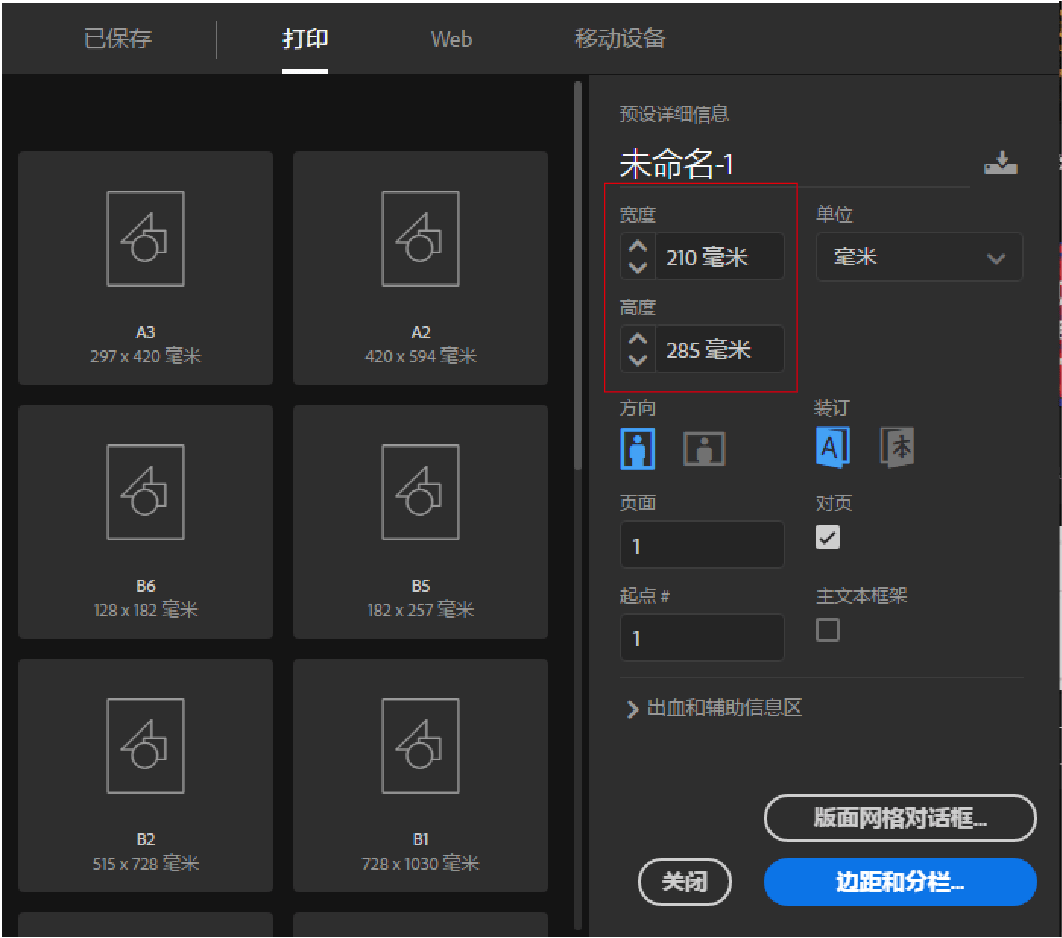1062x938 pixels.
Task: Choose left-to-right binding icon
Action: click(832, 447)
